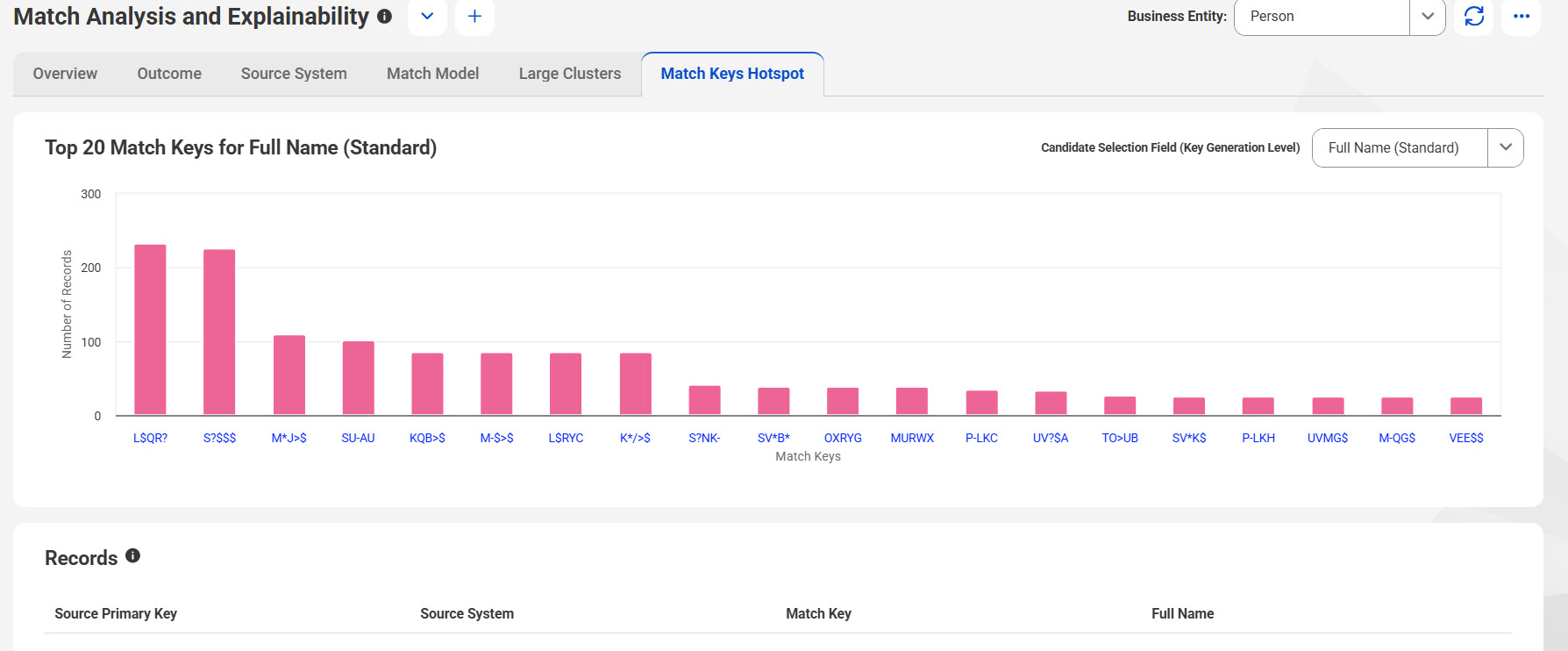Click the MURWX match key label
The height and width of the screenshot is (651, 1568).
pos(912,438)
